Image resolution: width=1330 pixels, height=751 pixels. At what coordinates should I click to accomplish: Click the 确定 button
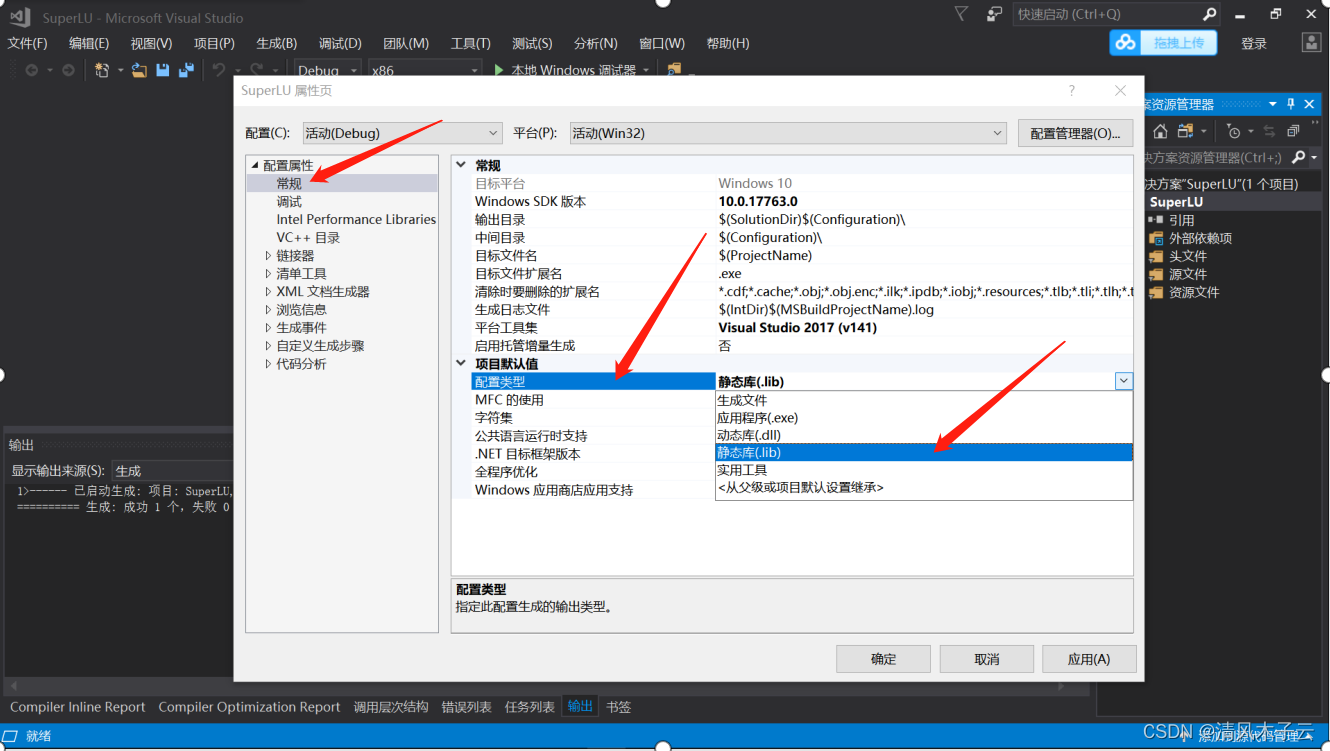(884, 659)
